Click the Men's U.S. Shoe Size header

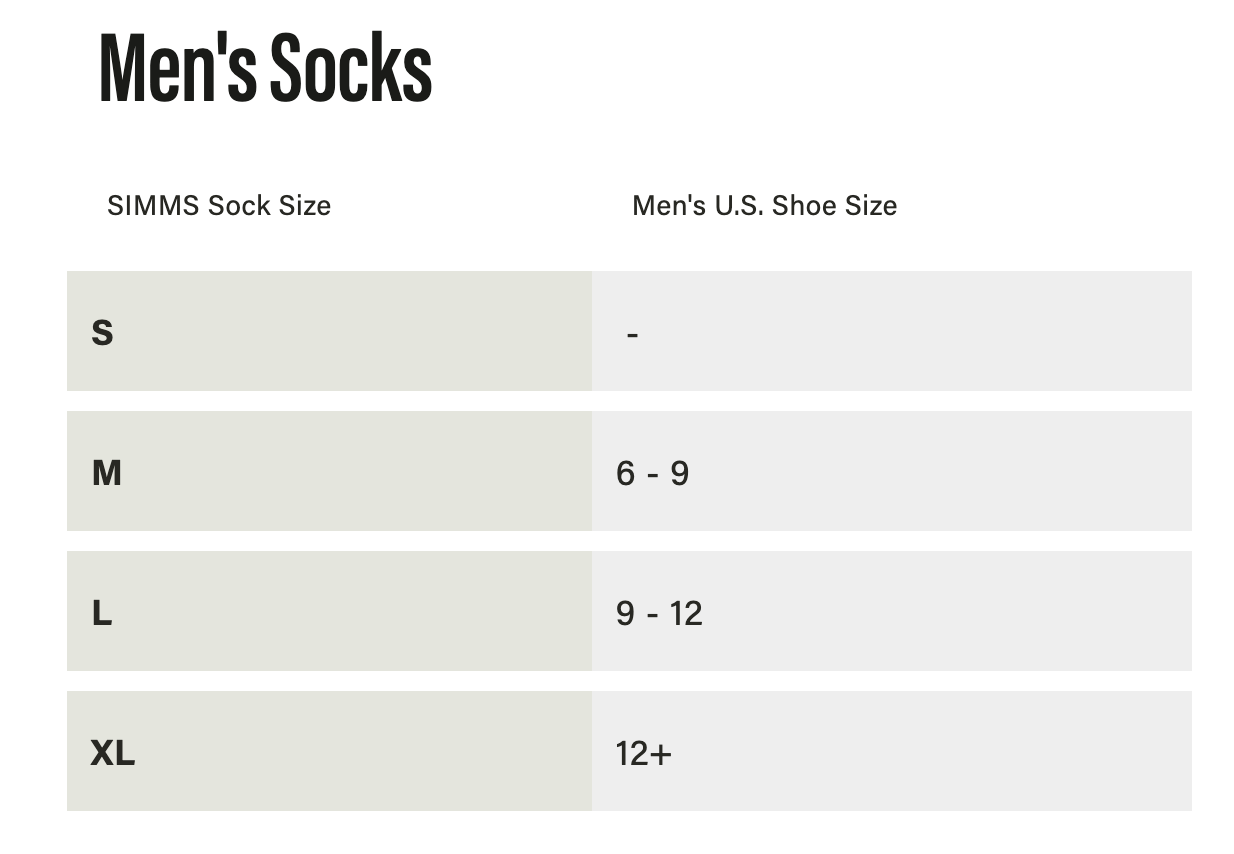pyautogui.click(x=764, y=206)
